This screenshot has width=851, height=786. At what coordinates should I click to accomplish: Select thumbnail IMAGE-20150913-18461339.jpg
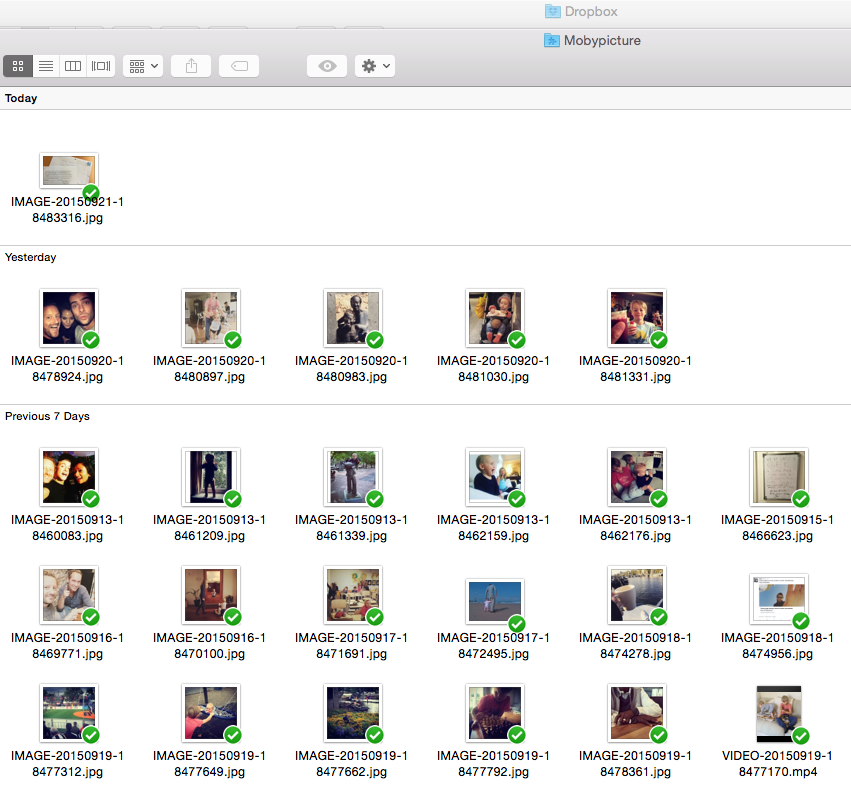pos(353,477)
